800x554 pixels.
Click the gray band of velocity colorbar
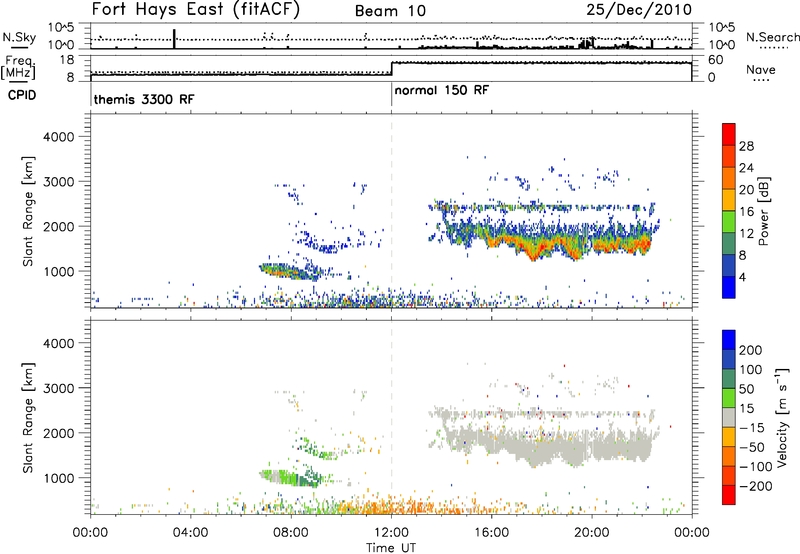729,418
